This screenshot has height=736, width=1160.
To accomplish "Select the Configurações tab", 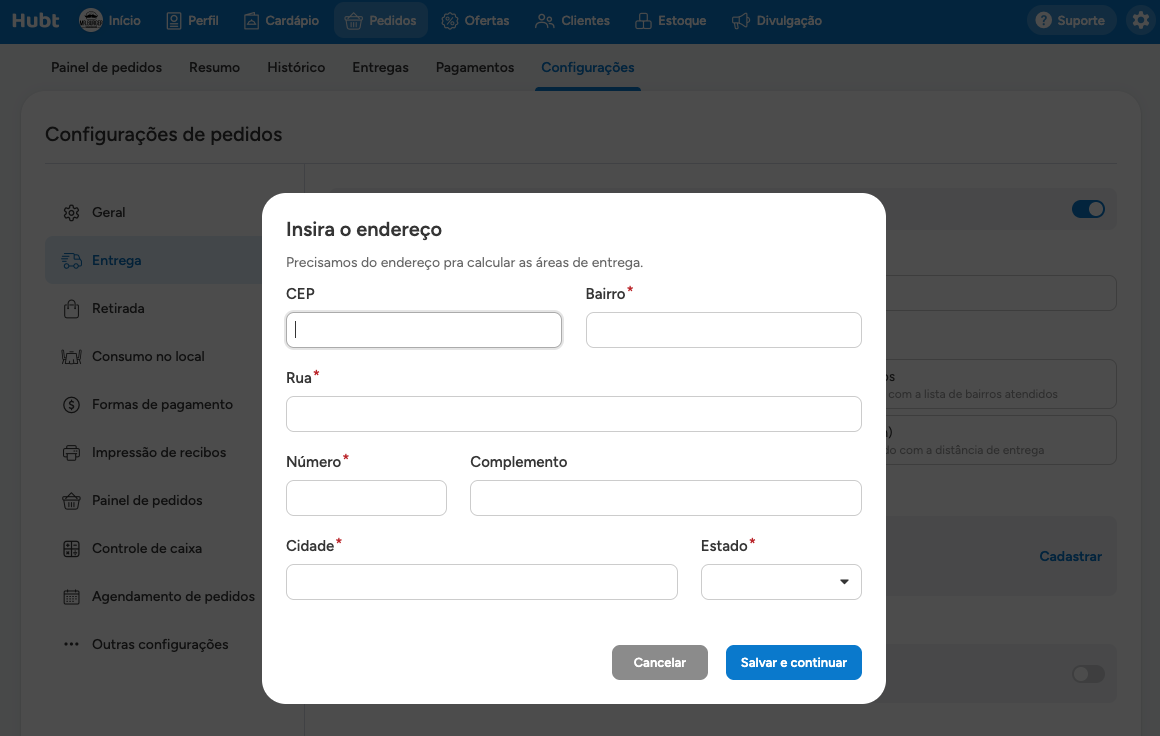I will pyautogui.click(x=588, y=67).
